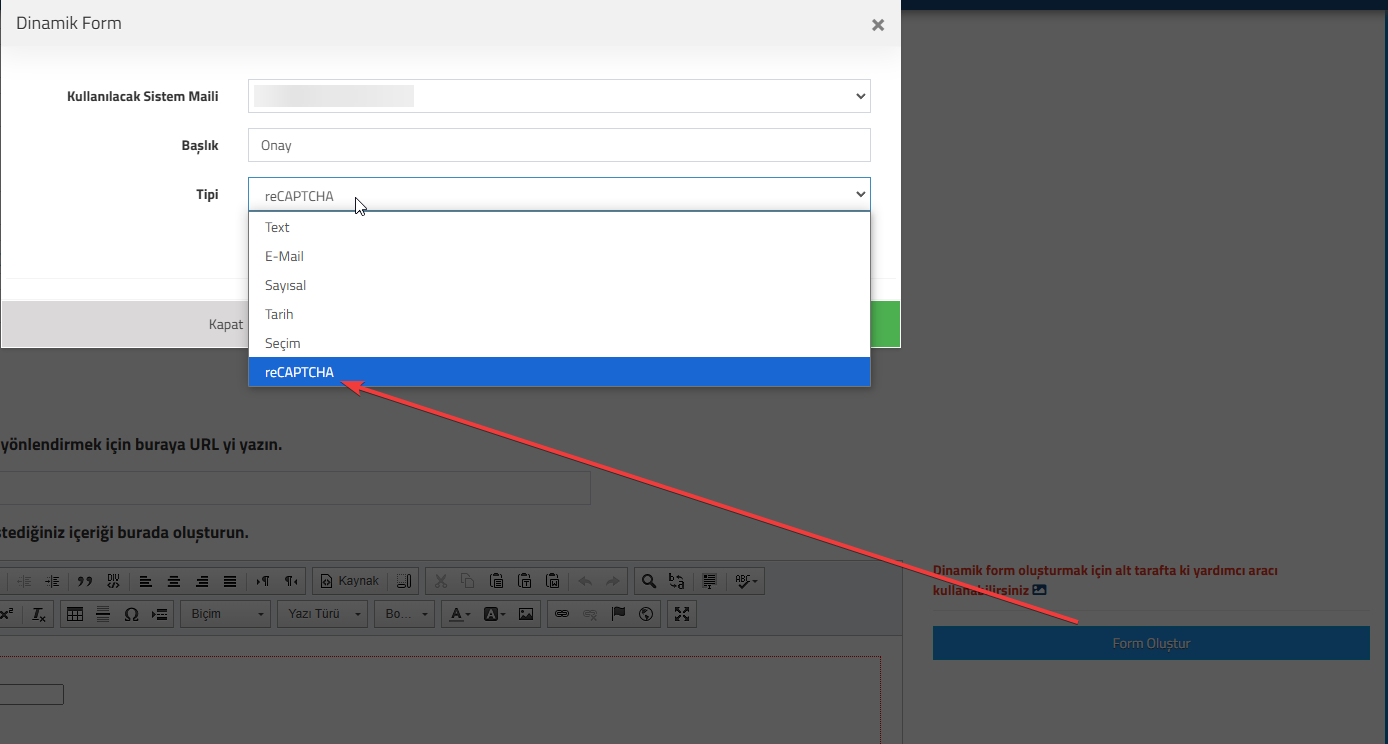
Task: Open the background color picker
Action: pyautogui.click(x=495, y=614)
